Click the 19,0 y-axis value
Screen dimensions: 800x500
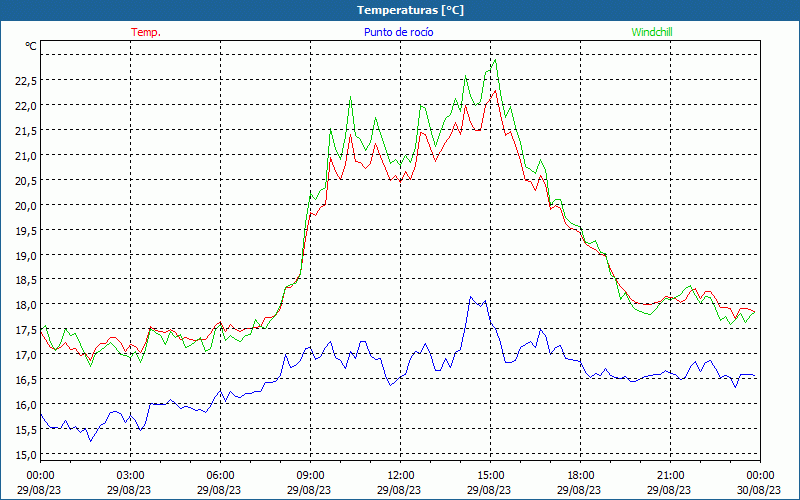[26, 256]
